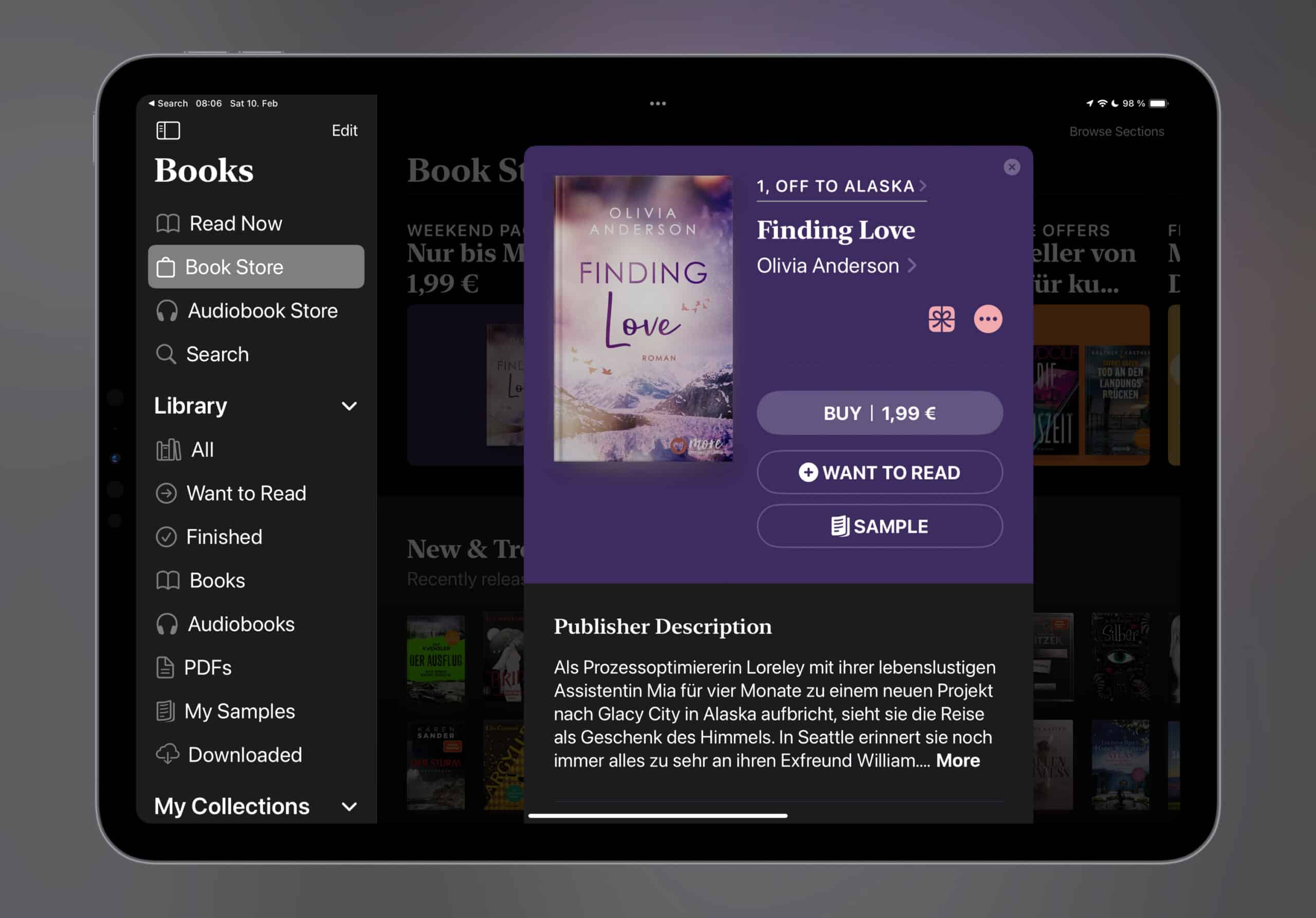Click the Books open-book icon in Library
Screen dimensions: 1316x918
point(168,580)
